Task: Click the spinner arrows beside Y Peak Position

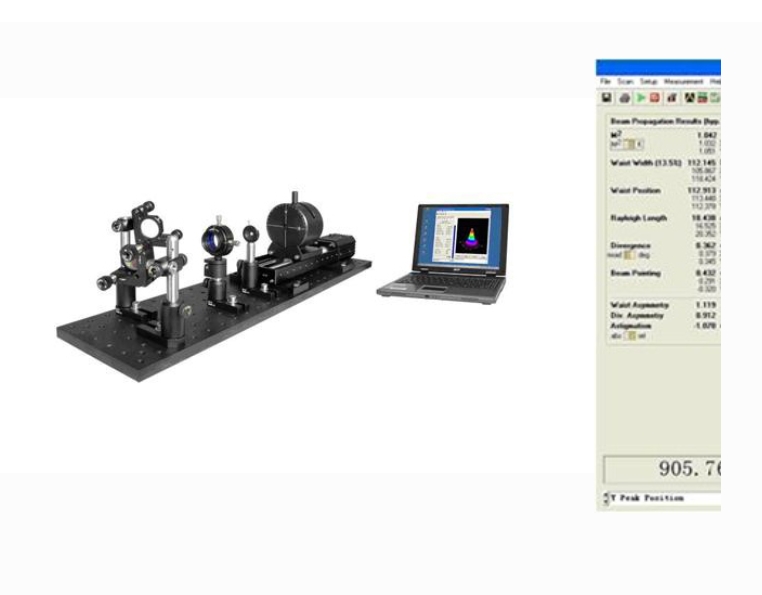Action: point(605,498)
